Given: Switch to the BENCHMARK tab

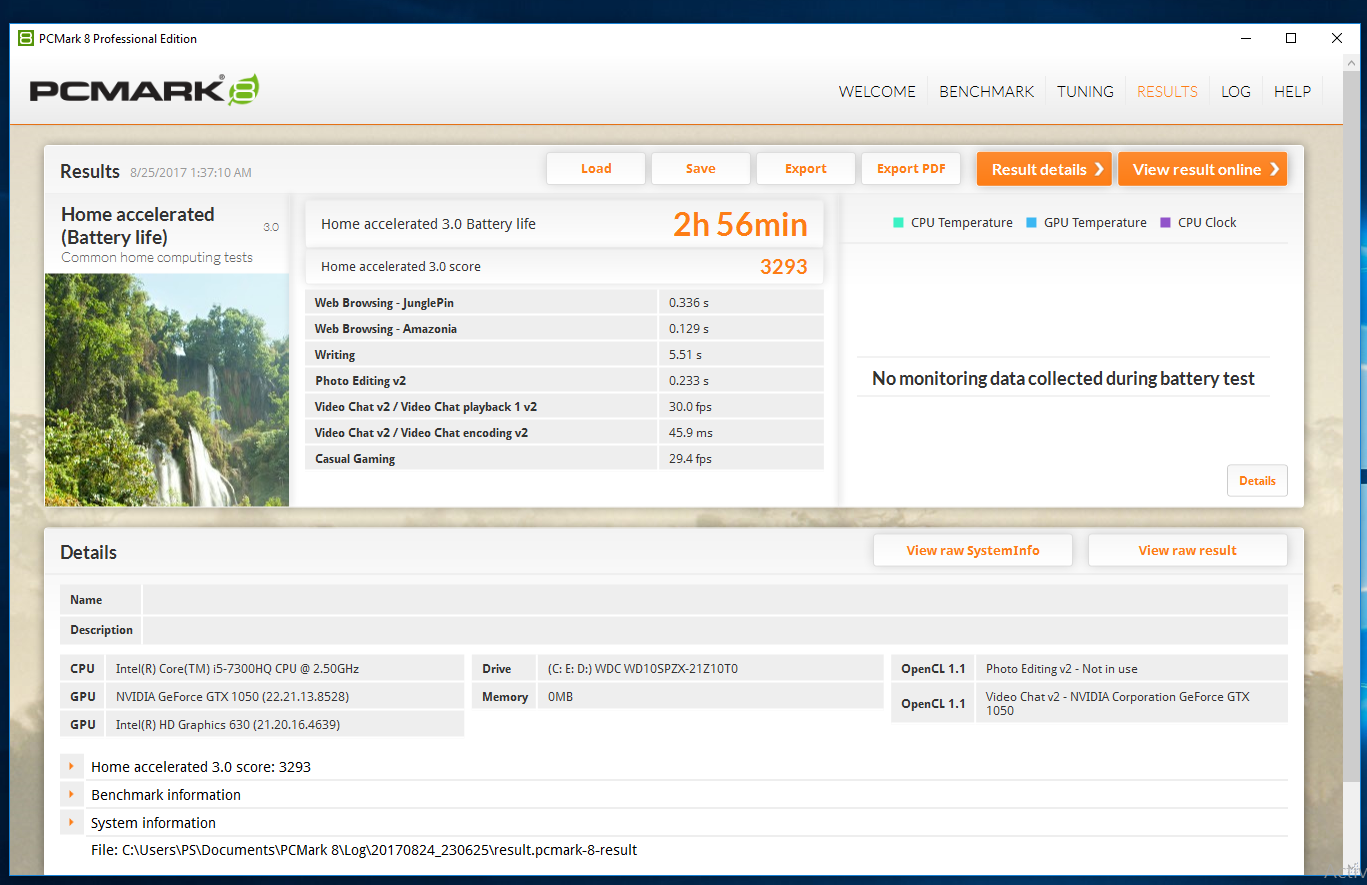Looking at the screenshot, I should click(x=986, y=91).
